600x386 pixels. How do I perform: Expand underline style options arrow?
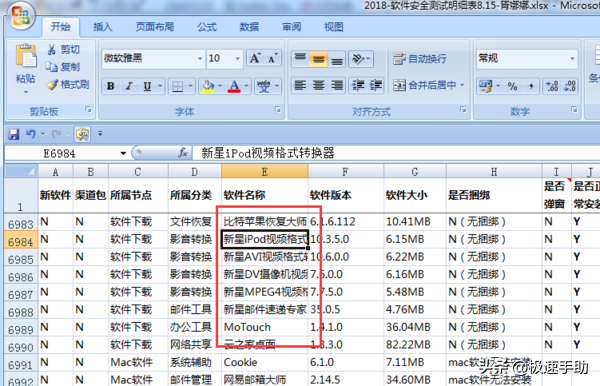pos(160,86)
